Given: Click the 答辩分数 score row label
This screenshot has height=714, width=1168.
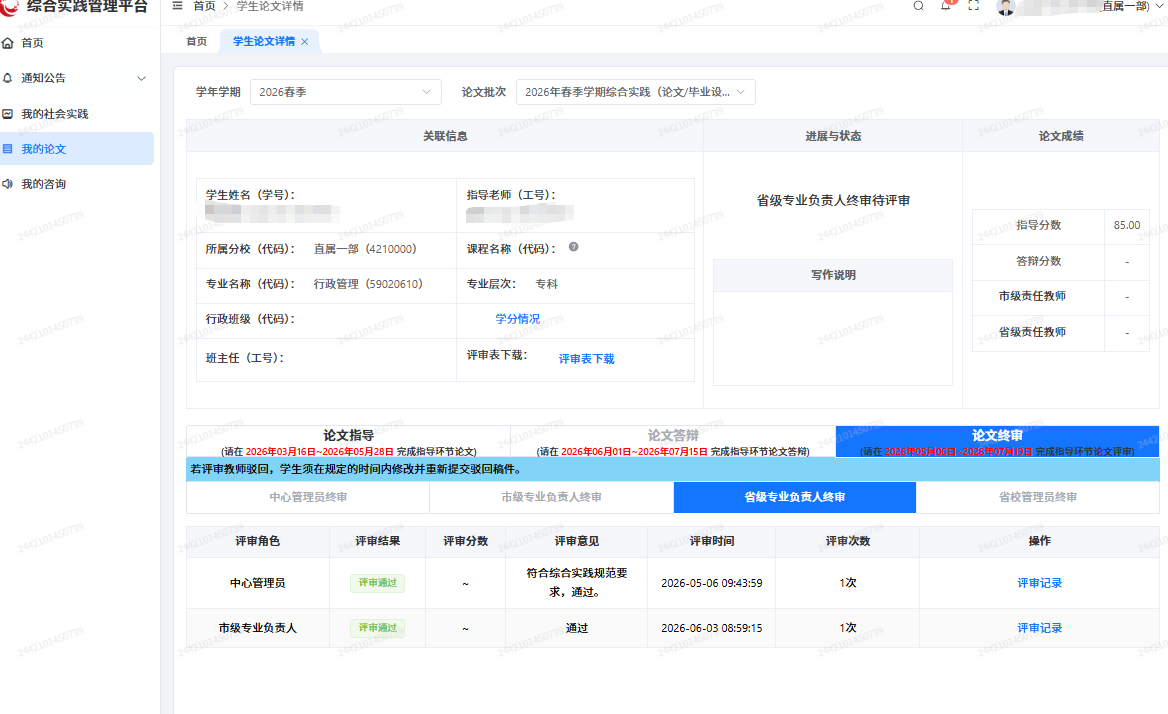Looking at the screenshot, I should (x=1038, y=261).
